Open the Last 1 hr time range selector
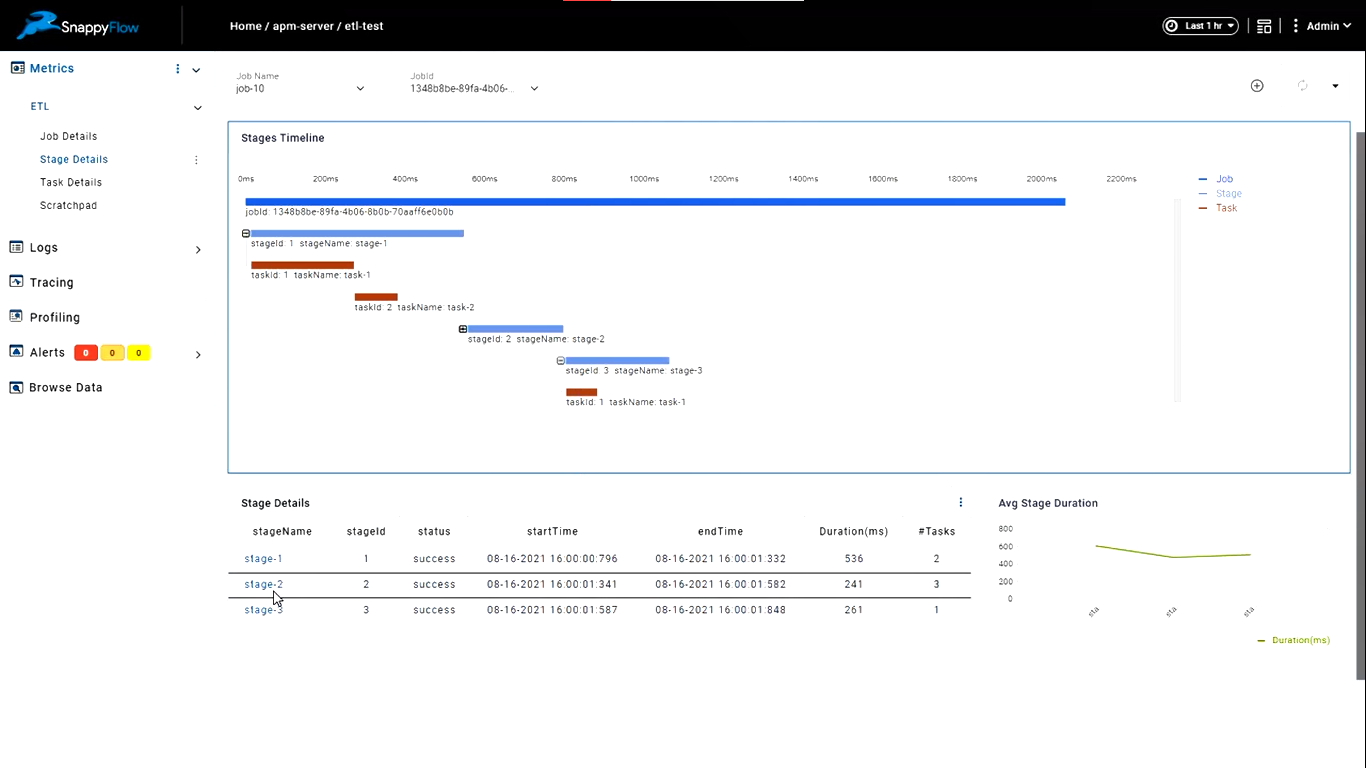Image resolution: width=1366 pixels, height=768 pixels. tap(1200, 26)
